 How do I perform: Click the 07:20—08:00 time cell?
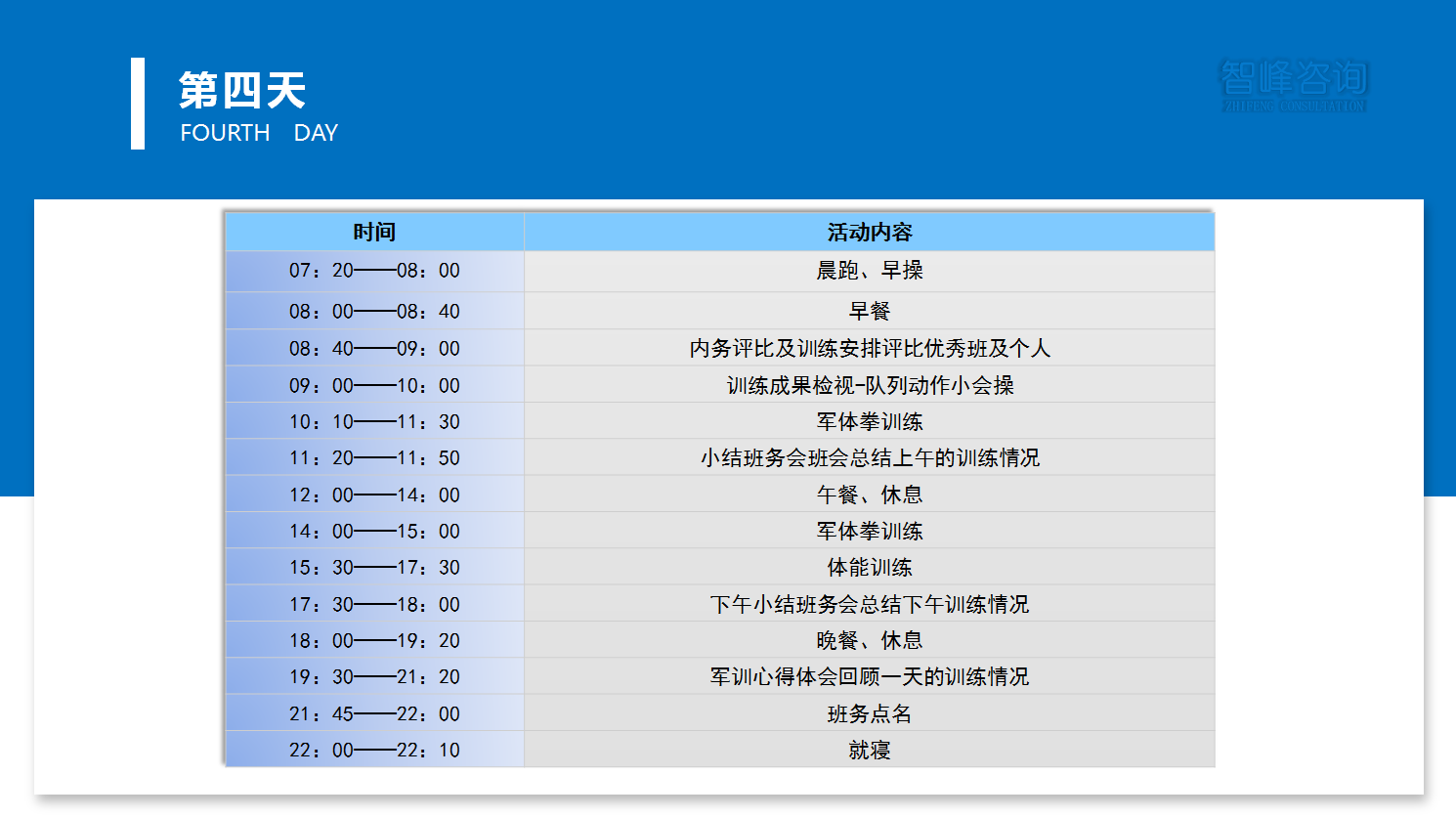pyautogui.click(x=374, y=271)
